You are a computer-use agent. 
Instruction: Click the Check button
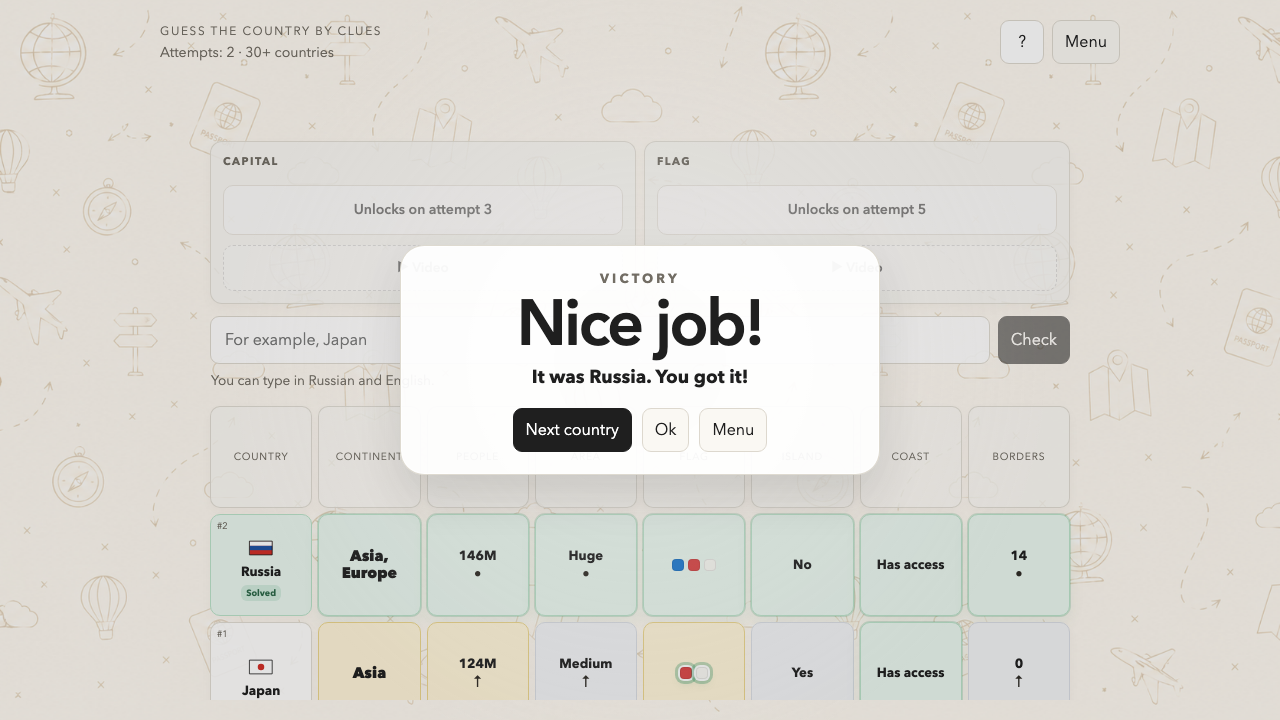(1034, 340)
